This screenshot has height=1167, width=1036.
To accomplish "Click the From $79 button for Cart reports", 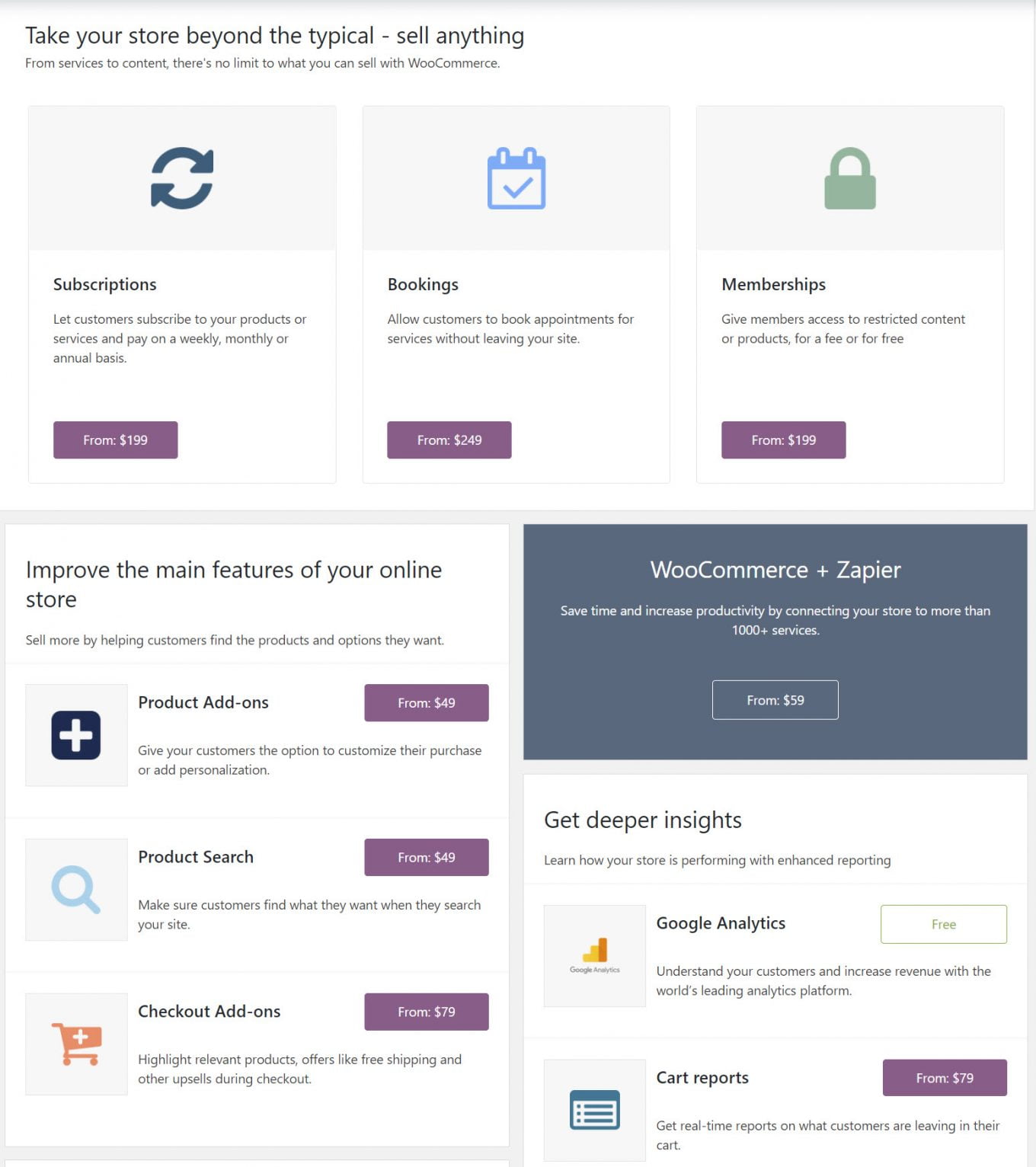I will 944,1078.
